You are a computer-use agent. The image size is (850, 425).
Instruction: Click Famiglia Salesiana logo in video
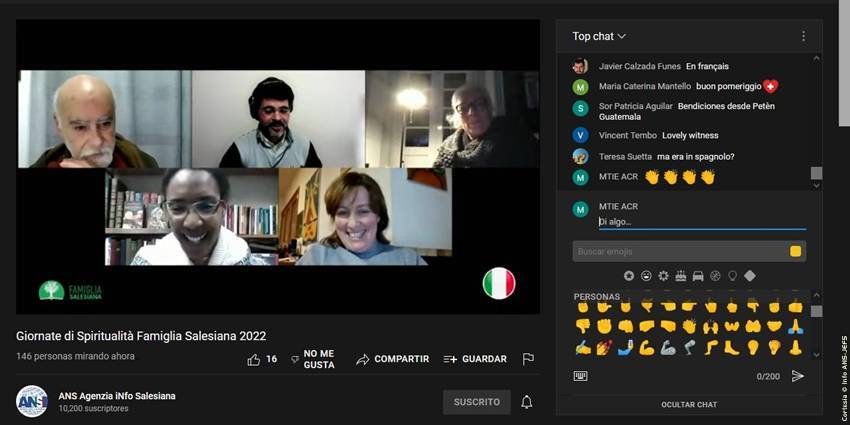click(70, 291)
